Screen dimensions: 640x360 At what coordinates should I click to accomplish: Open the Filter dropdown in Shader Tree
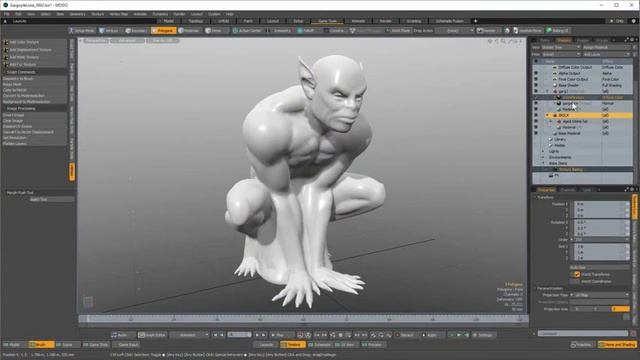coord(561,54)
